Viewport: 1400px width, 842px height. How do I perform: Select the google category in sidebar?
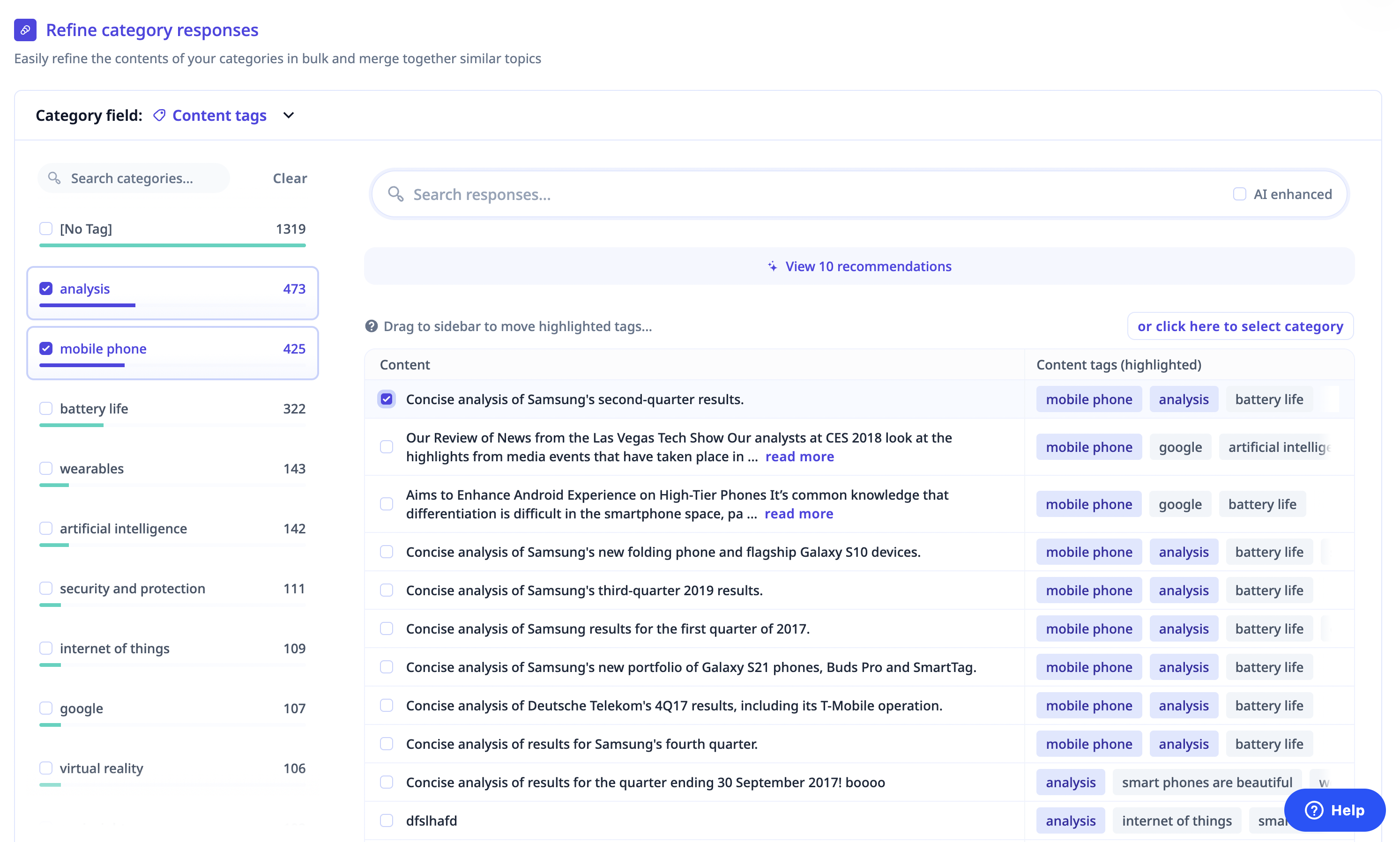pyautogui.click(x=81, y=708)
